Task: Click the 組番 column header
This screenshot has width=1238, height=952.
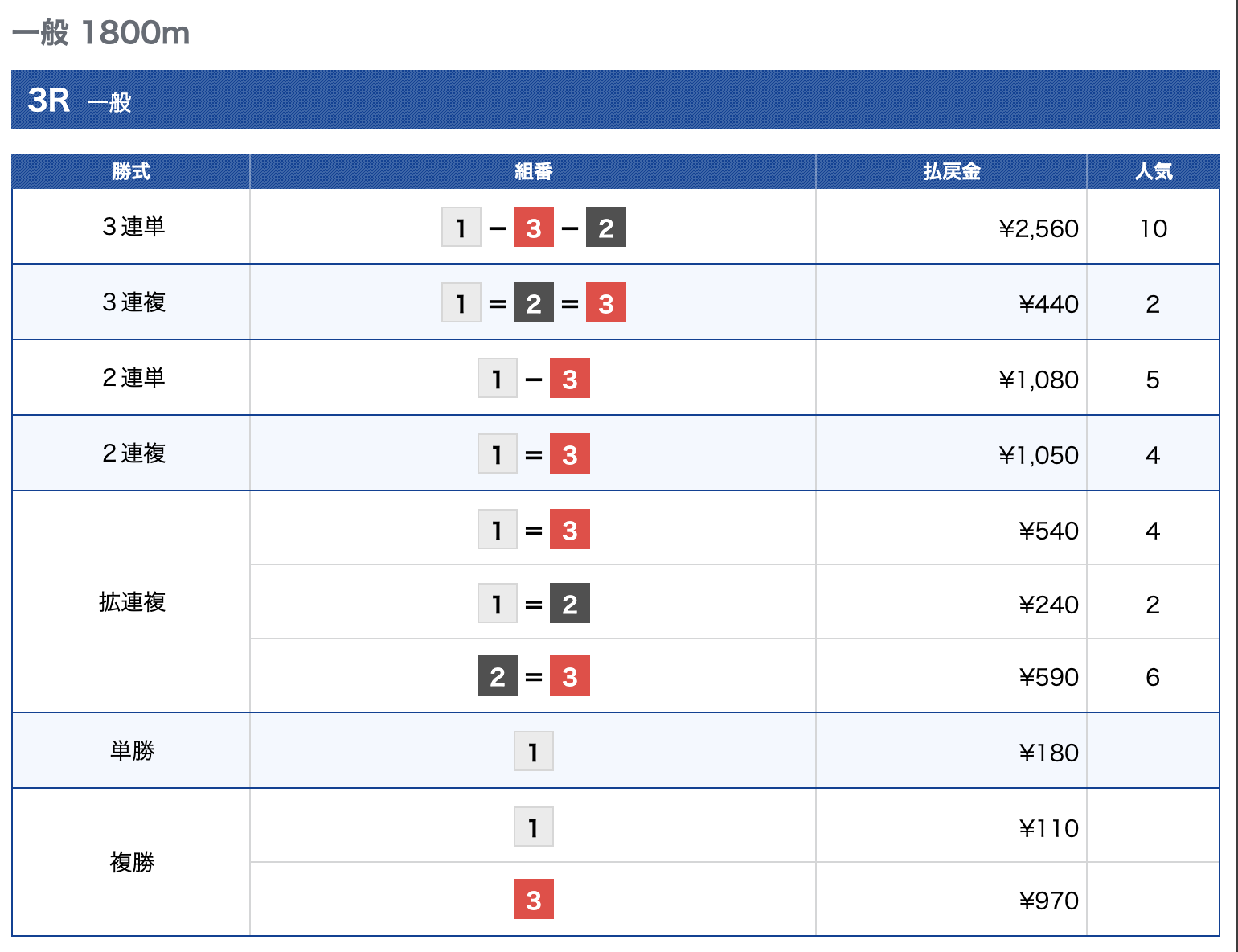Action: coord(533,171)
